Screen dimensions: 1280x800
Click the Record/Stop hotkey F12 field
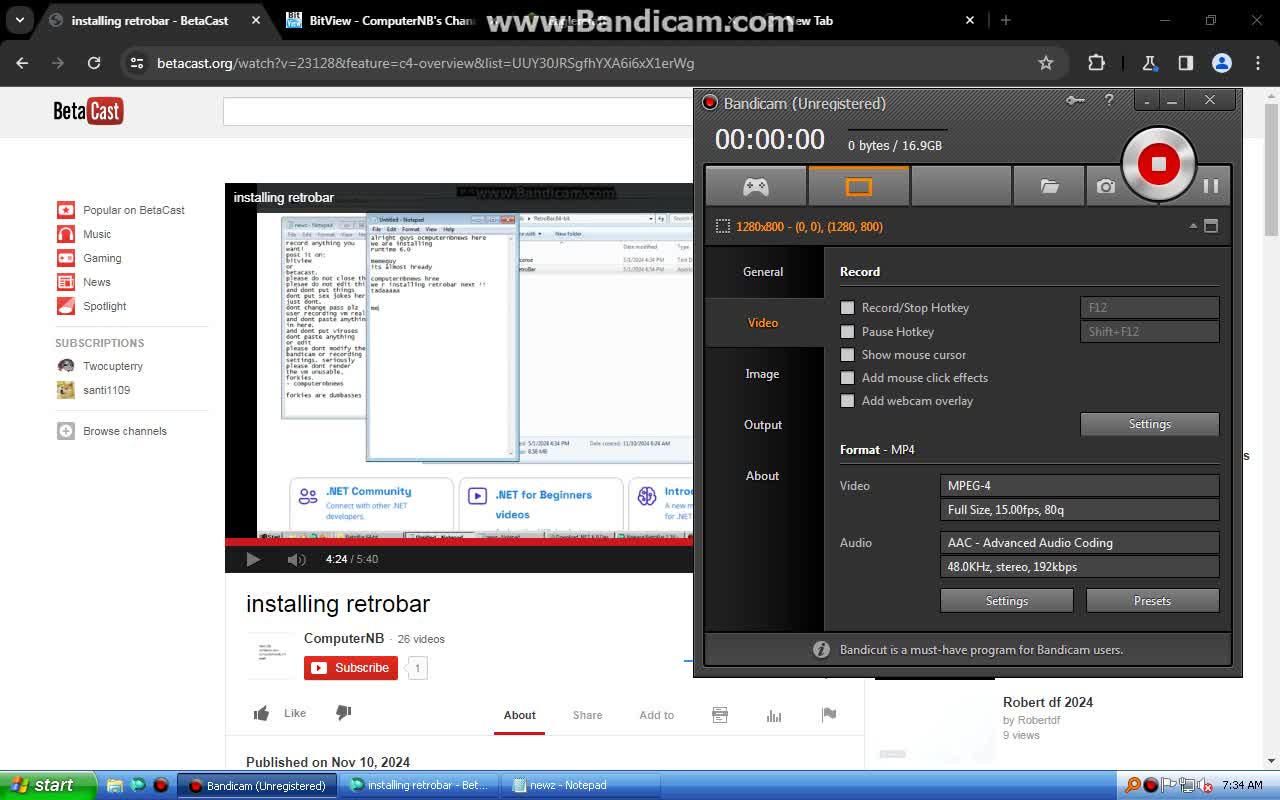coord(1150,308)
